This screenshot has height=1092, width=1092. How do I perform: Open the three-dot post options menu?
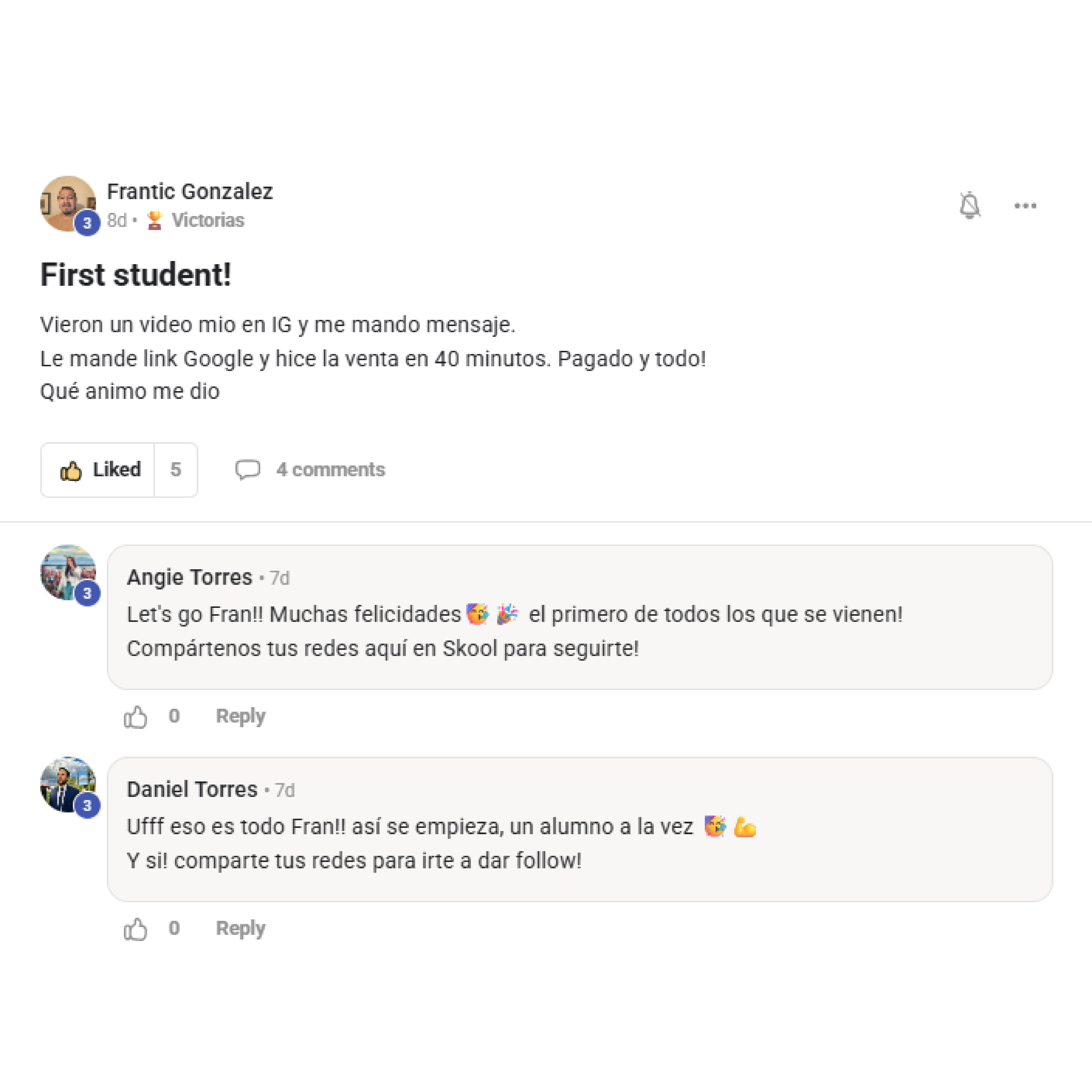1025,206
